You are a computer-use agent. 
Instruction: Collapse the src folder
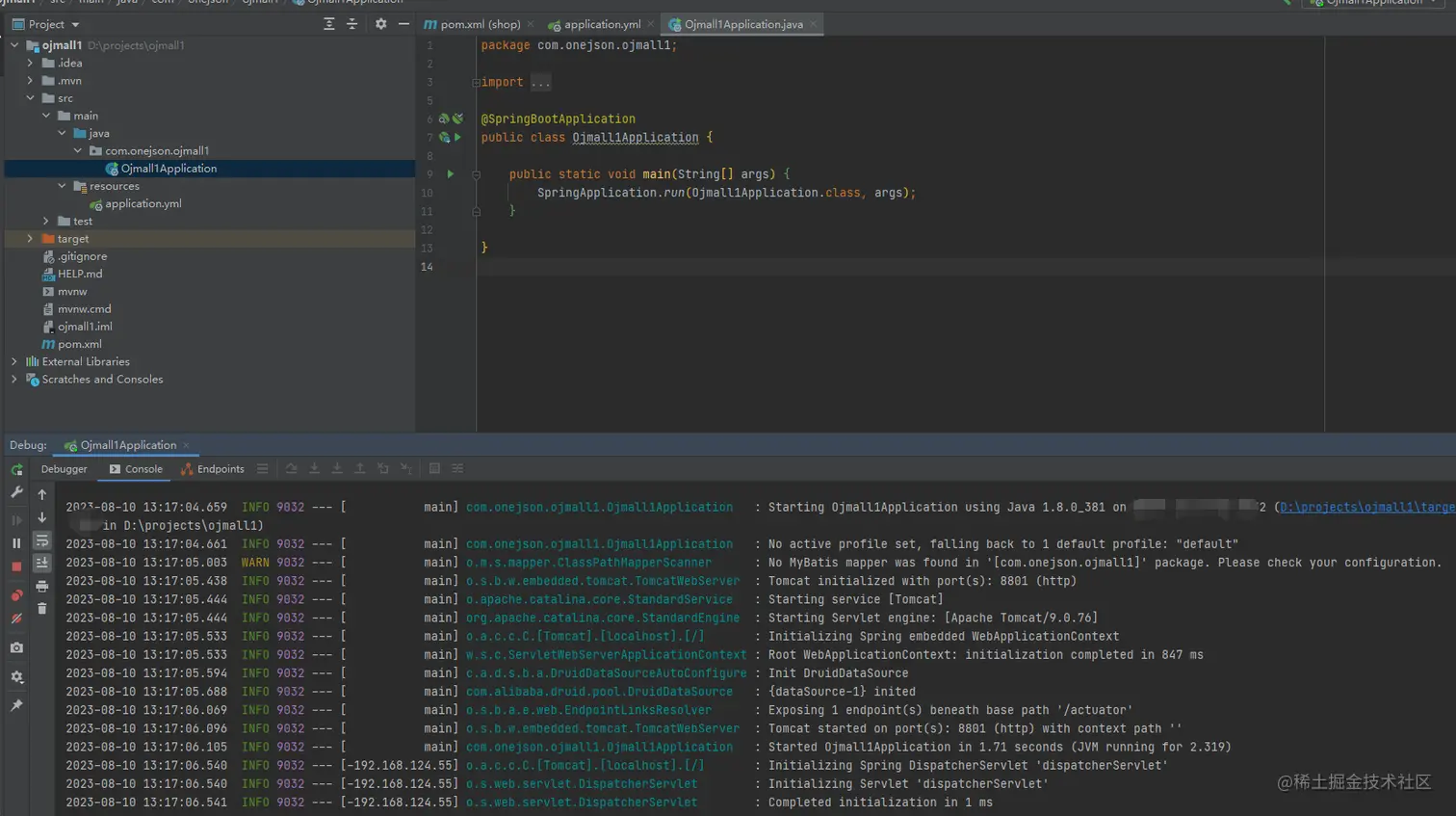pyautogui.click(x=30, y=98)
